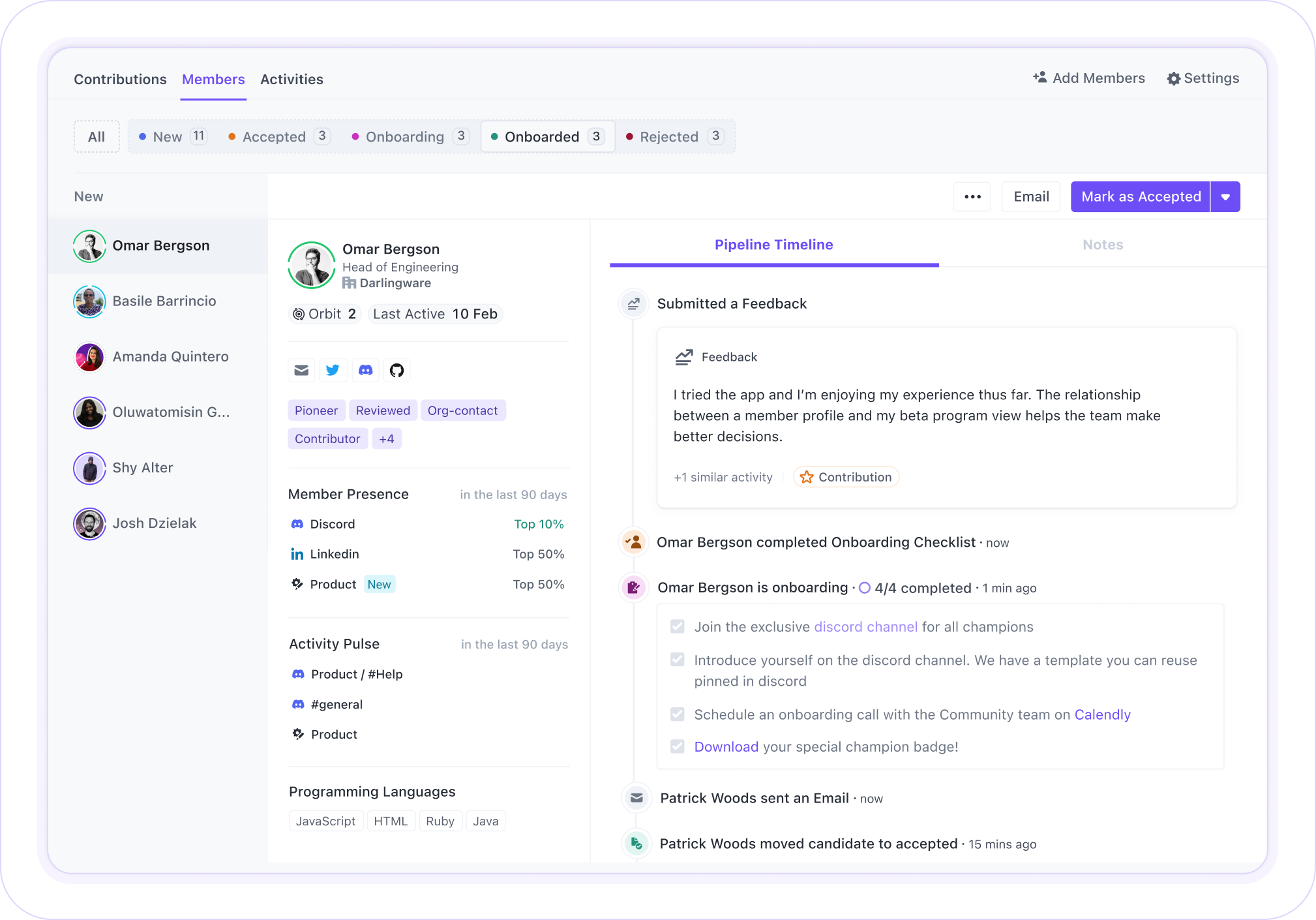Toggle the Schedule onboarding call checkbox
1316x920 pixels.
[678, 714]
